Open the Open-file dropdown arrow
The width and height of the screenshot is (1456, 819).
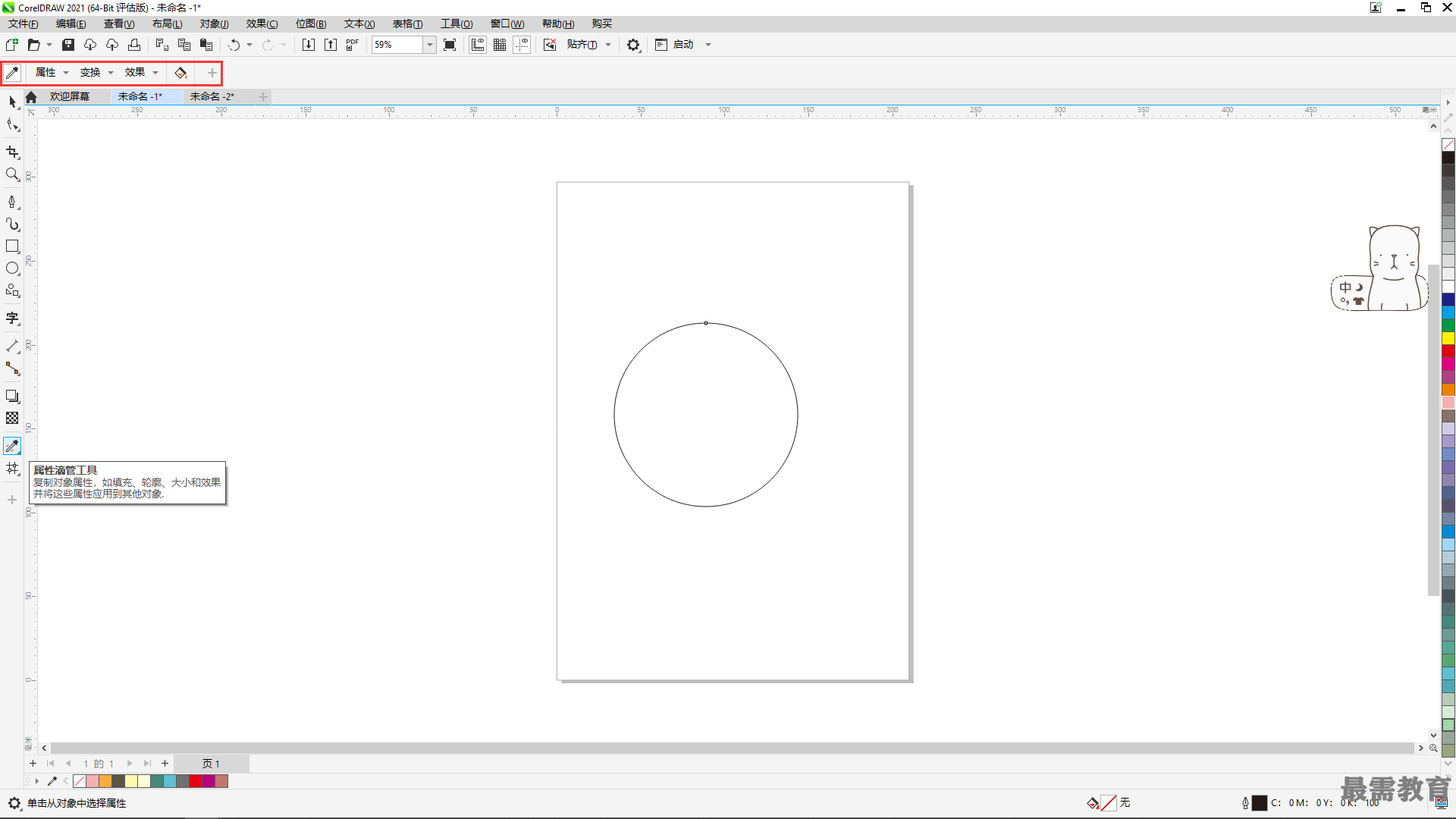click(49, 45)
